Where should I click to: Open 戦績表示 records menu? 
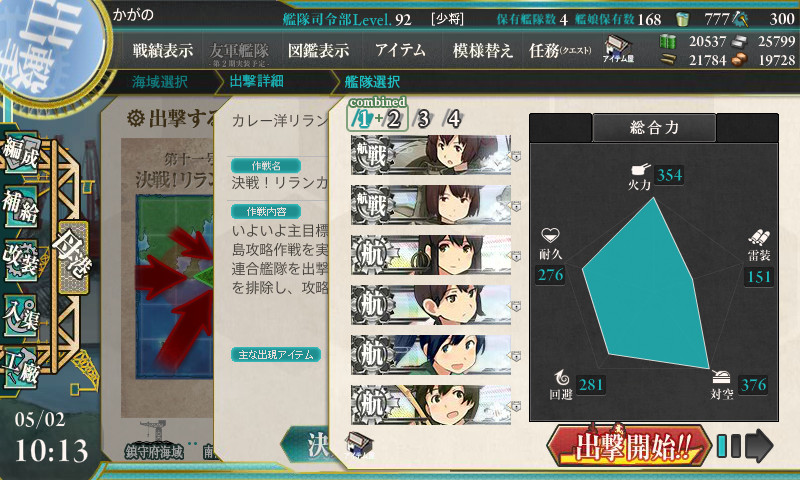(x=163, y=50)
